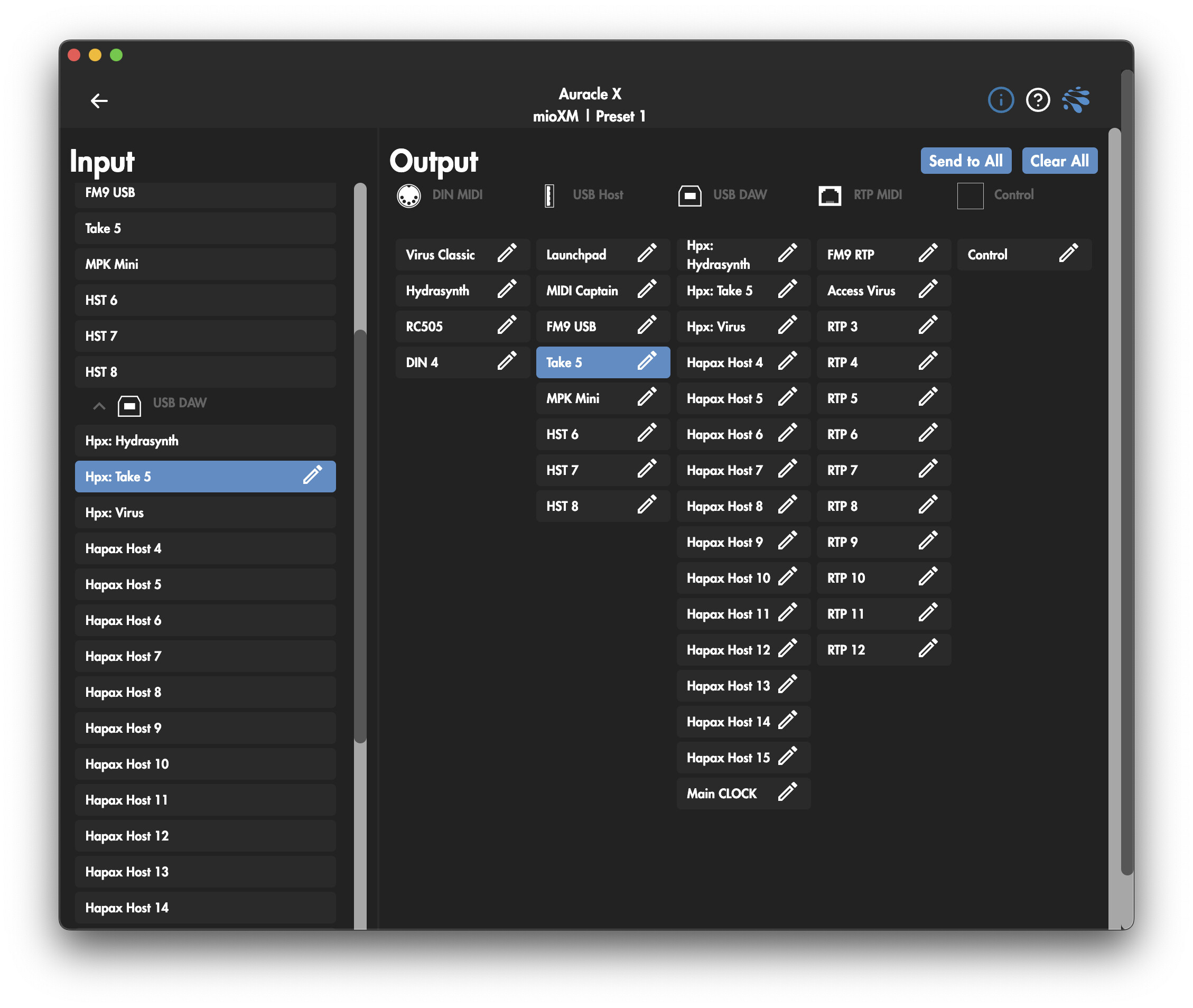Click the back arrow icon
1193x1008 pixels.
point(99,101)
